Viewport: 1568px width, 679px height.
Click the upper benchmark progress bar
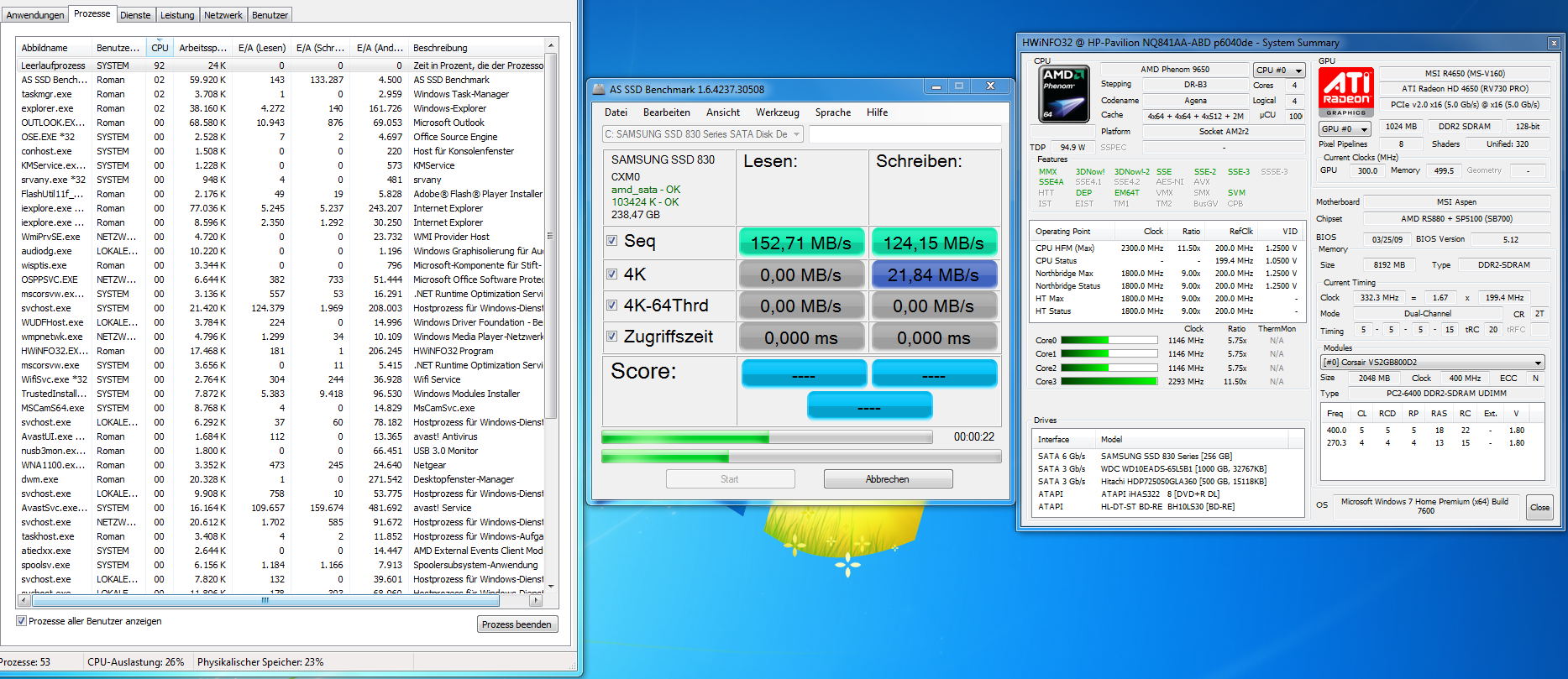point(767,437)
